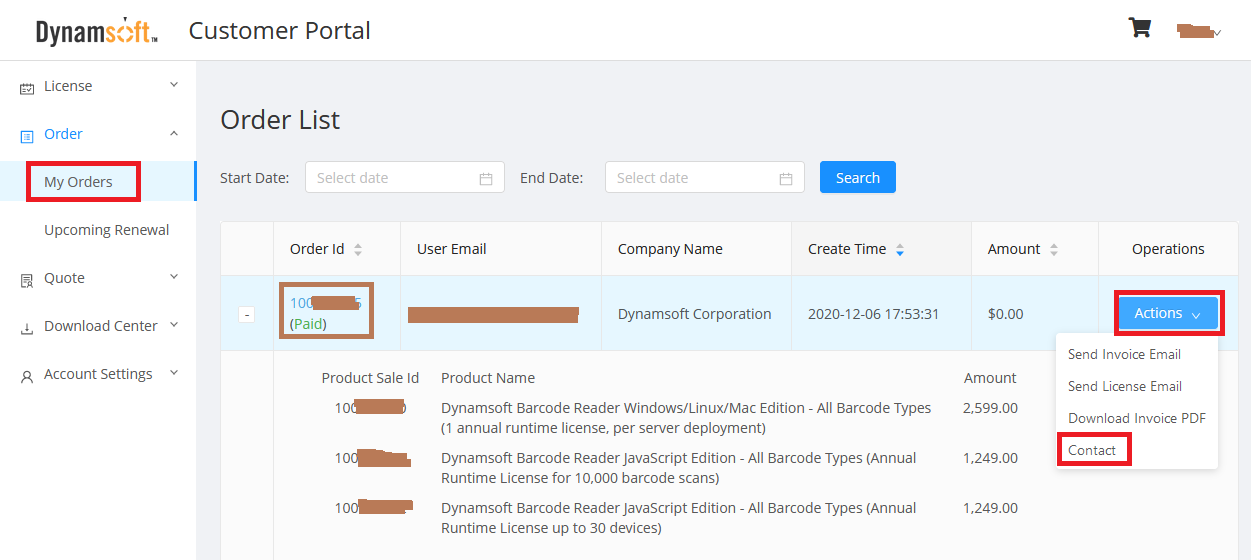
Task: Collapse the expanded order row
Action: point(247,314)
